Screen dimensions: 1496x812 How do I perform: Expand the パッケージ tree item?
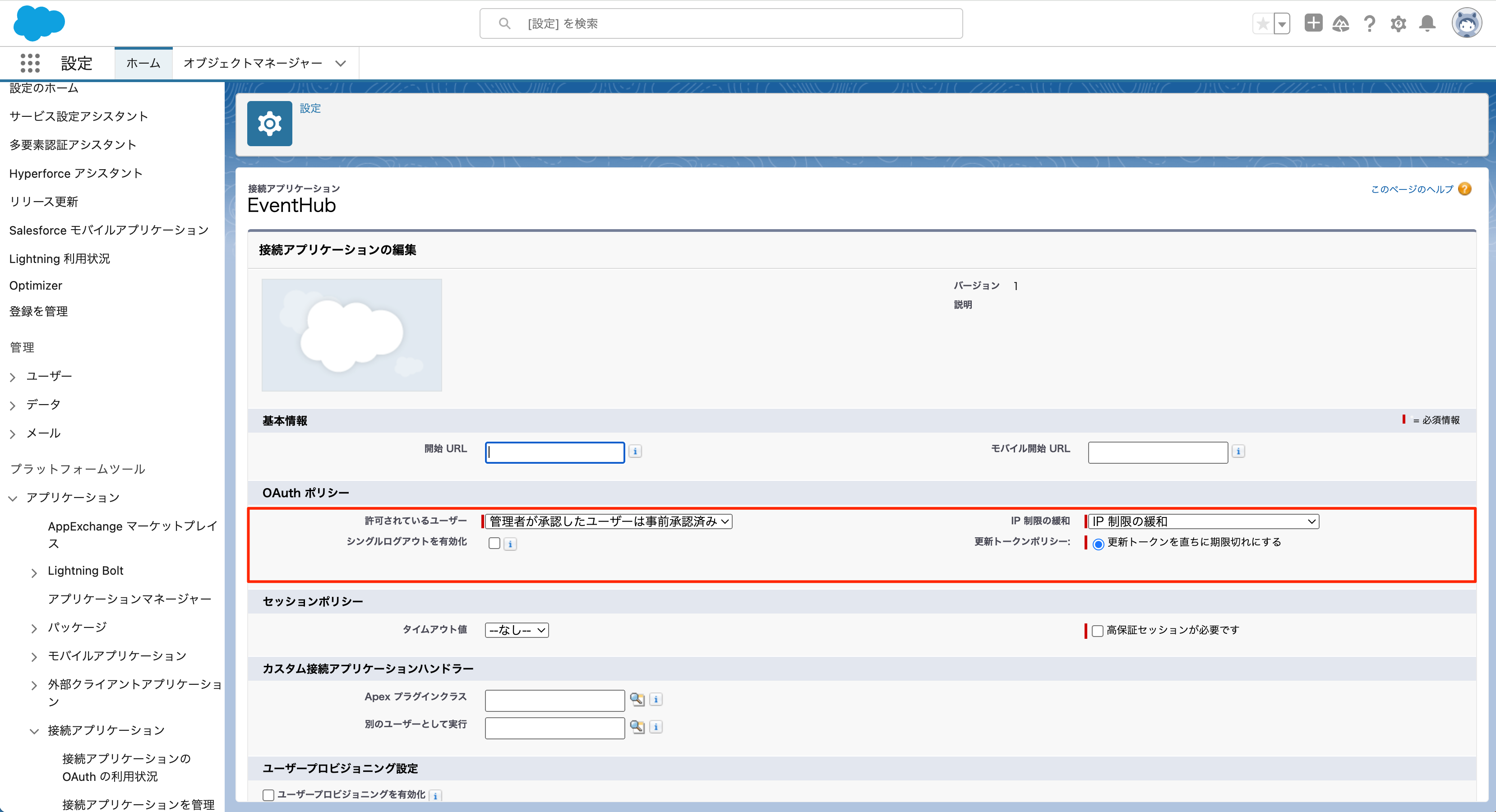(x=34, y=628)
